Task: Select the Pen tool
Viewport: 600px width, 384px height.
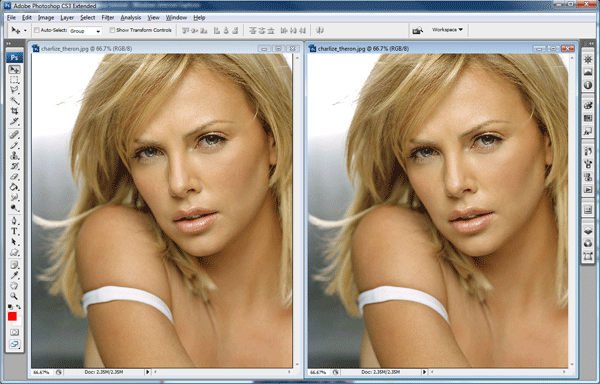Action: (x=15, y=221)
